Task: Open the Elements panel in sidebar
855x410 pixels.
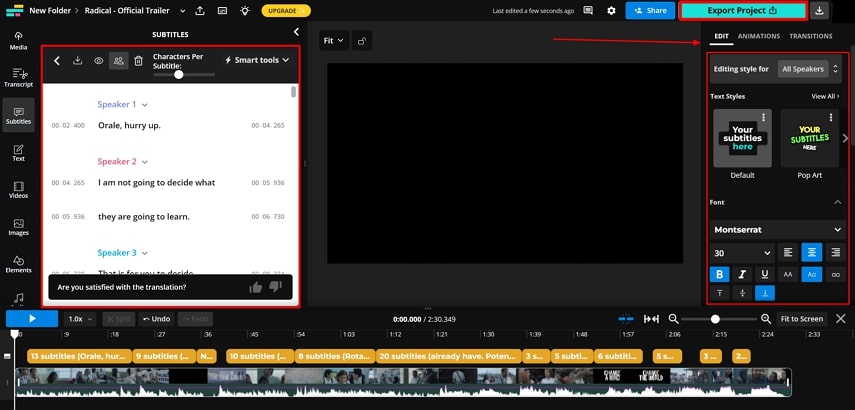Action: tap(19, 264)
